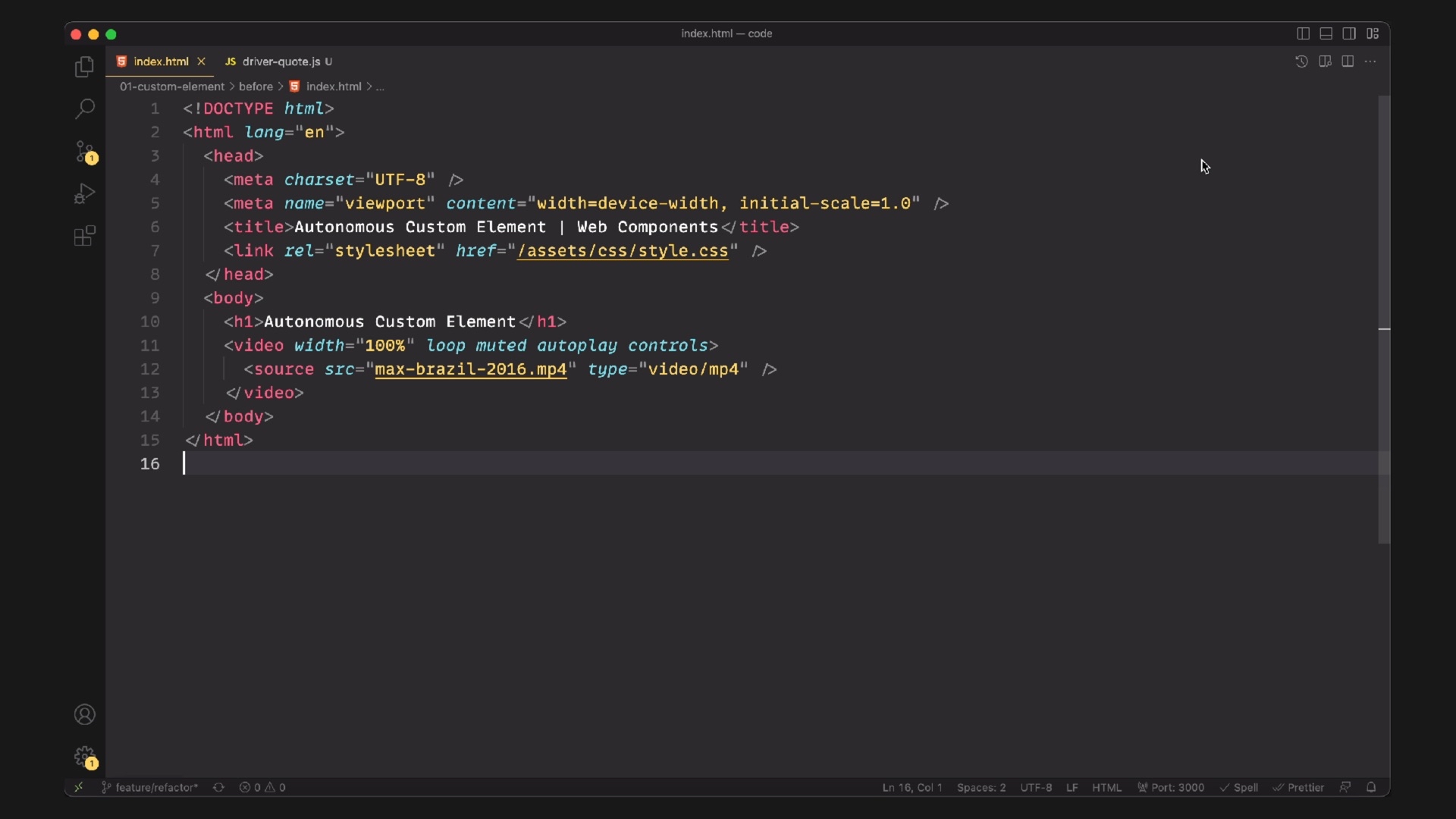The height and width of the screenshot is (819, 1456).
Task: Follow the max-brazil-2016.mp4 link
Action: tap(470, 369)
